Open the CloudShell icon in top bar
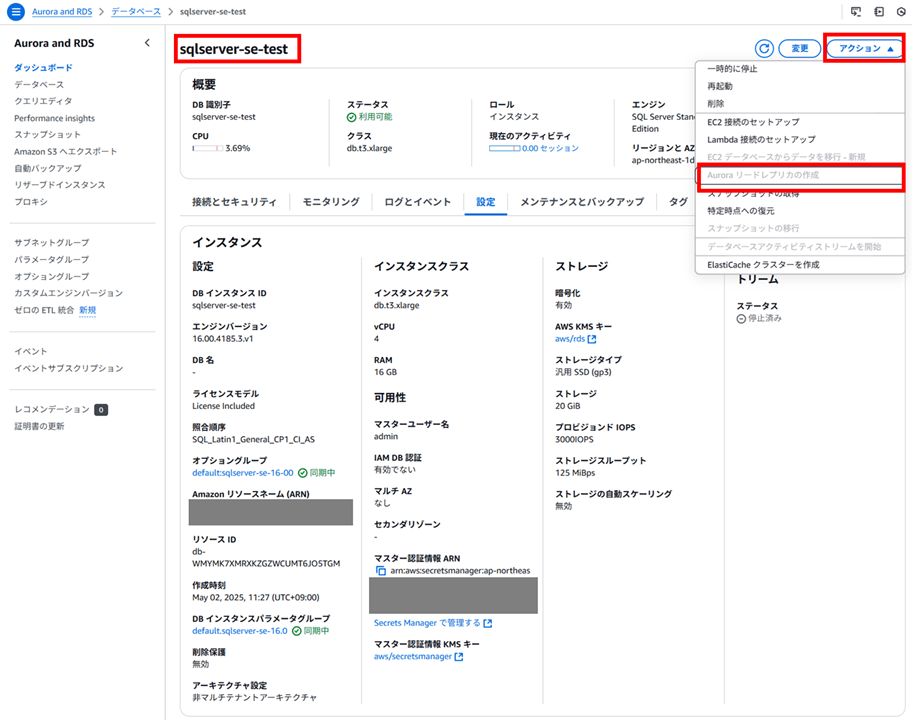The height and width of the screenshot is (720, 912). (856, 12)
